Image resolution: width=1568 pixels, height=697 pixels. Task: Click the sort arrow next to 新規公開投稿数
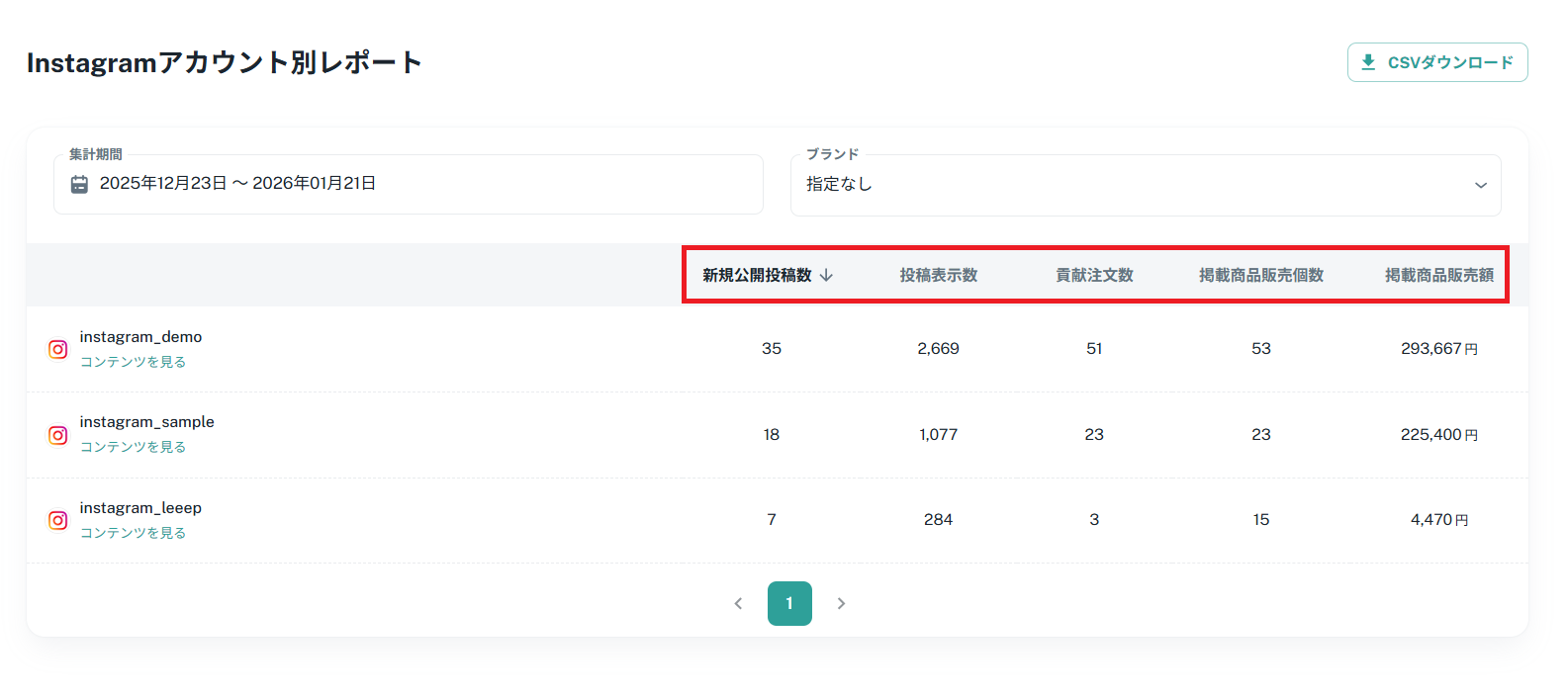point(827,275)
